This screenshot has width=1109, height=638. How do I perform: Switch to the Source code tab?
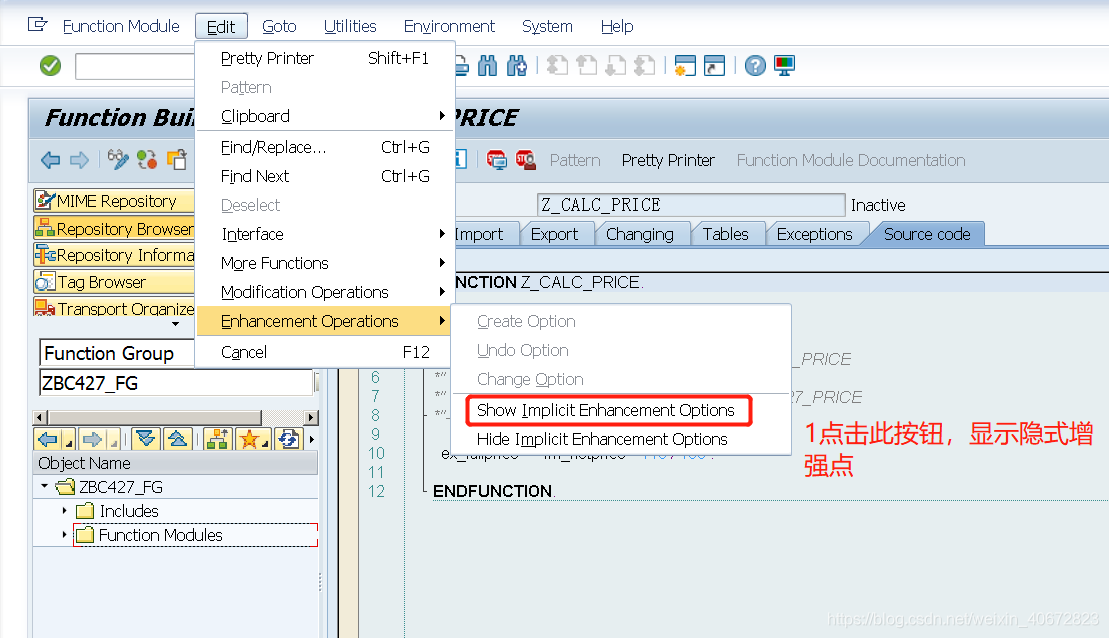pyautogui.click(x=927, y=234)
